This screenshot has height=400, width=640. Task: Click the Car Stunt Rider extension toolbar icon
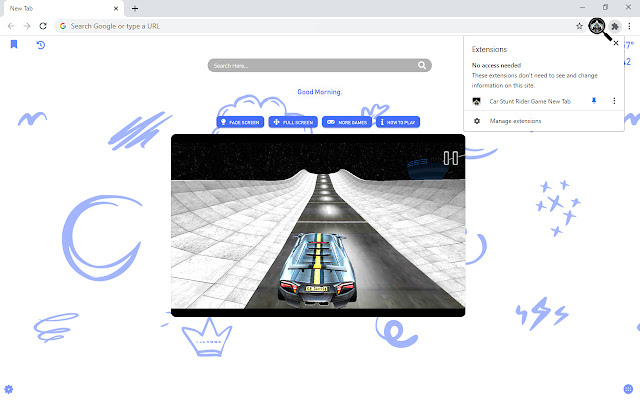click(x=597, y=25)
